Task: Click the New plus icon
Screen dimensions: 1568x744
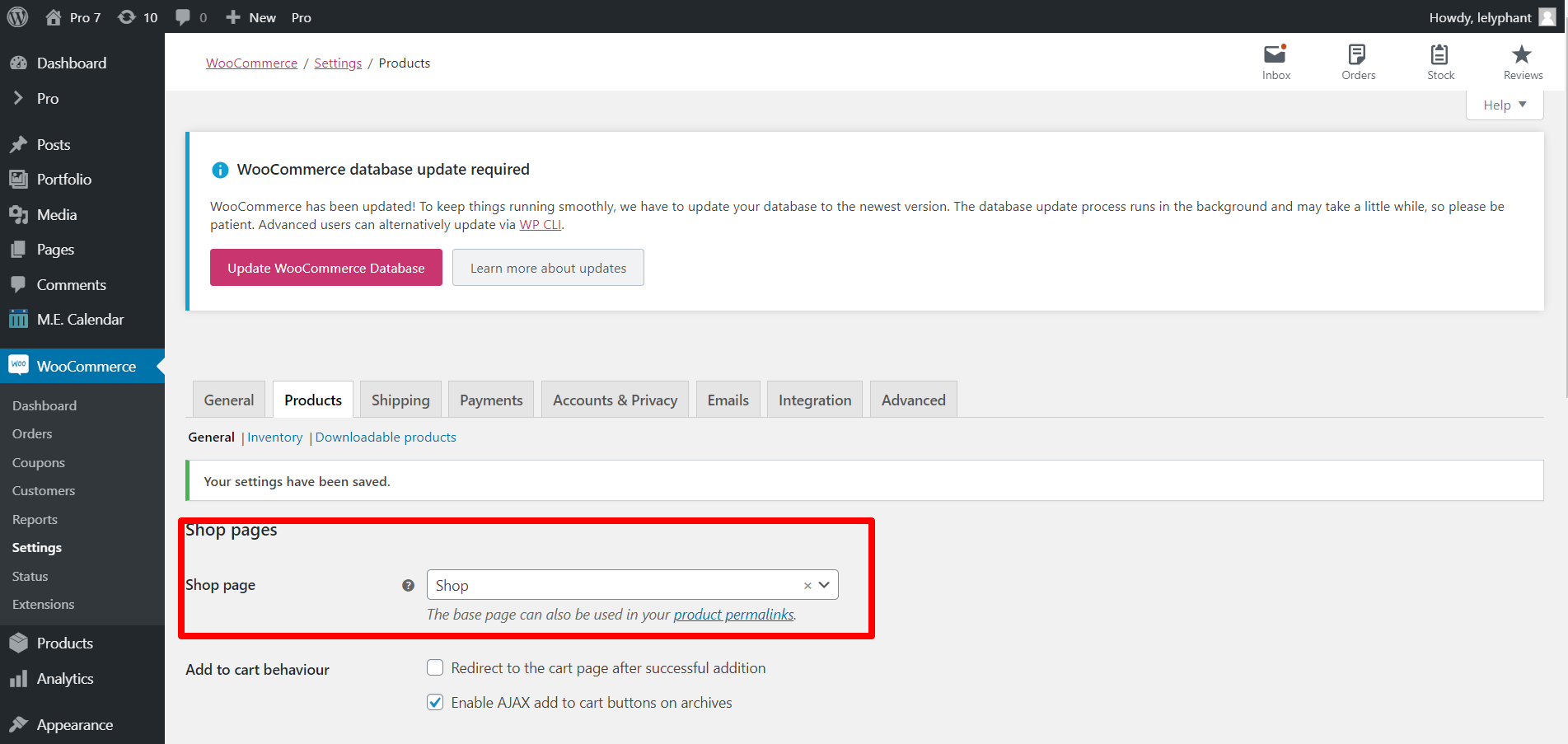Action: pos(233,17)
